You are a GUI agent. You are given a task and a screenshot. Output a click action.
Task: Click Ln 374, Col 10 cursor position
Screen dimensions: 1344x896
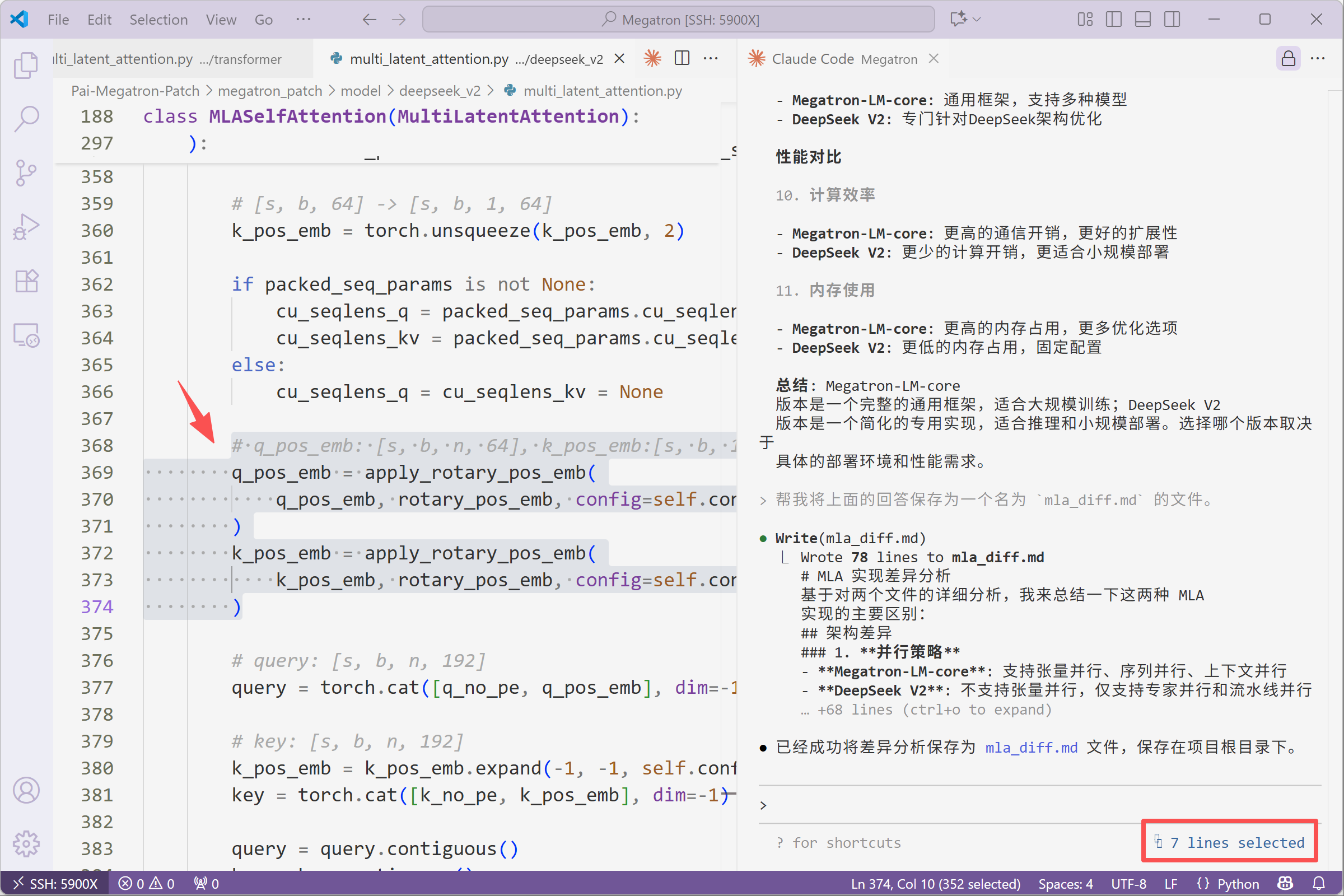[x=935, y=884]
